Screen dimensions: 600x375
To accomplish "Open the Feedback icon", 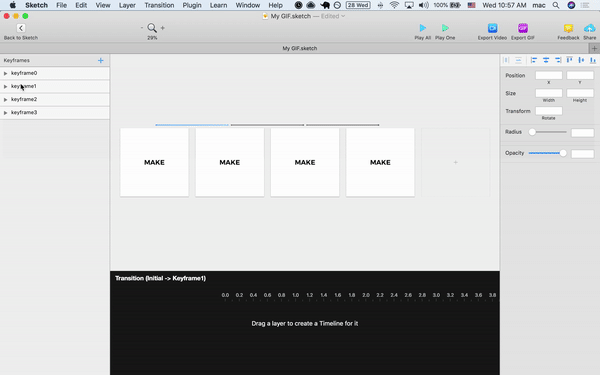I will point(568,28).
